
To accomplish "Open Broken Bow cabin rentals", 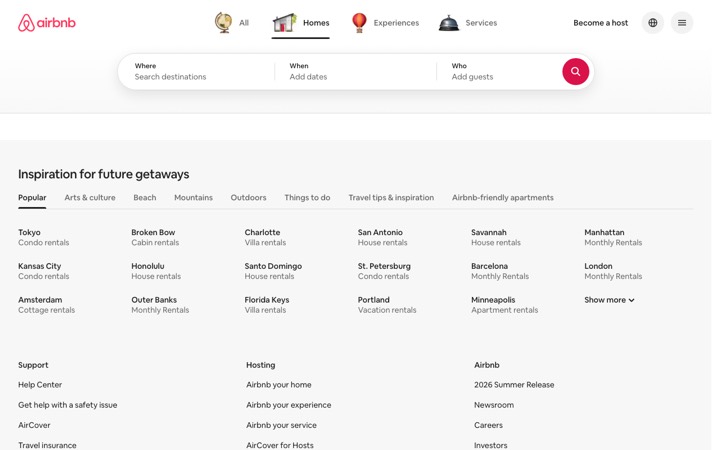I will click(x=155, y=237).
